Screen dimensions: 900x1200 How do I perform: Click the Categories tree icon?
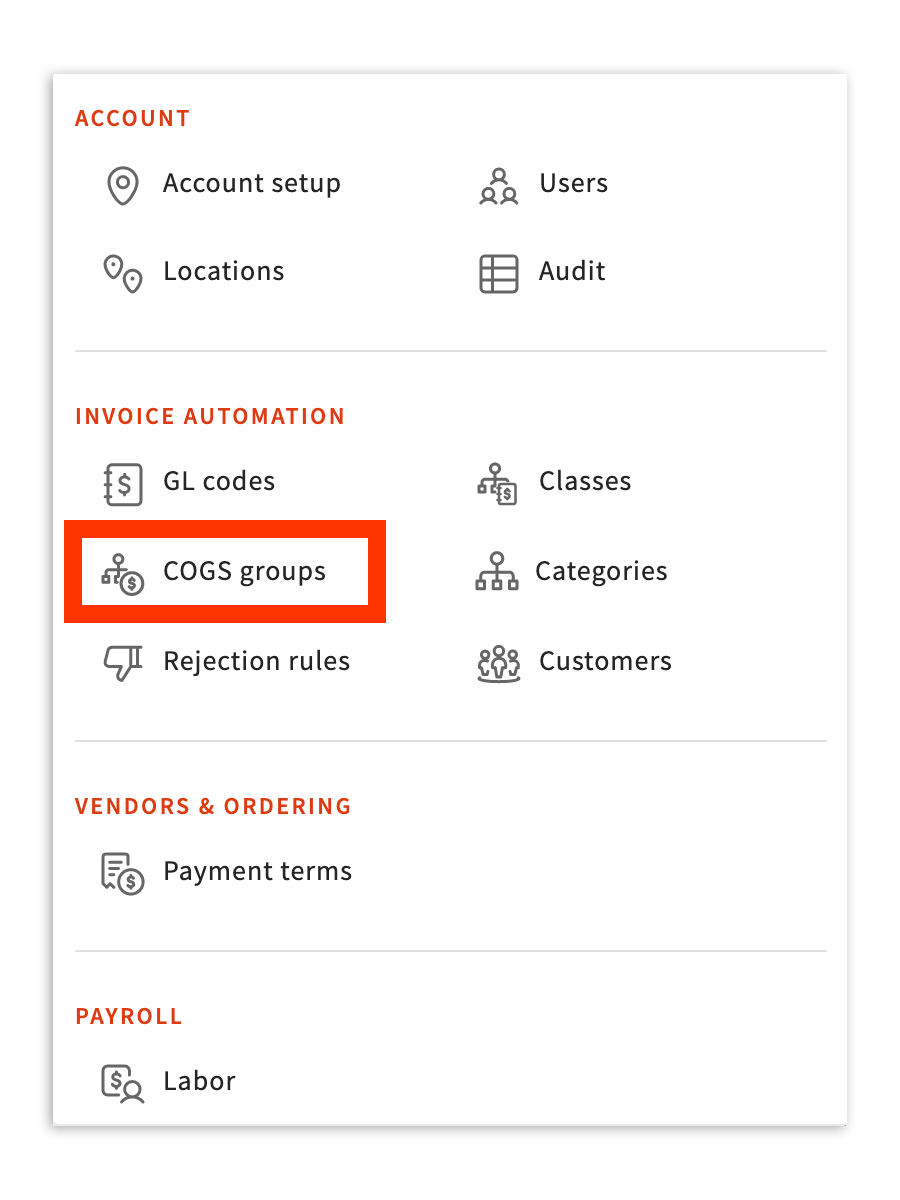click(497, 571)
